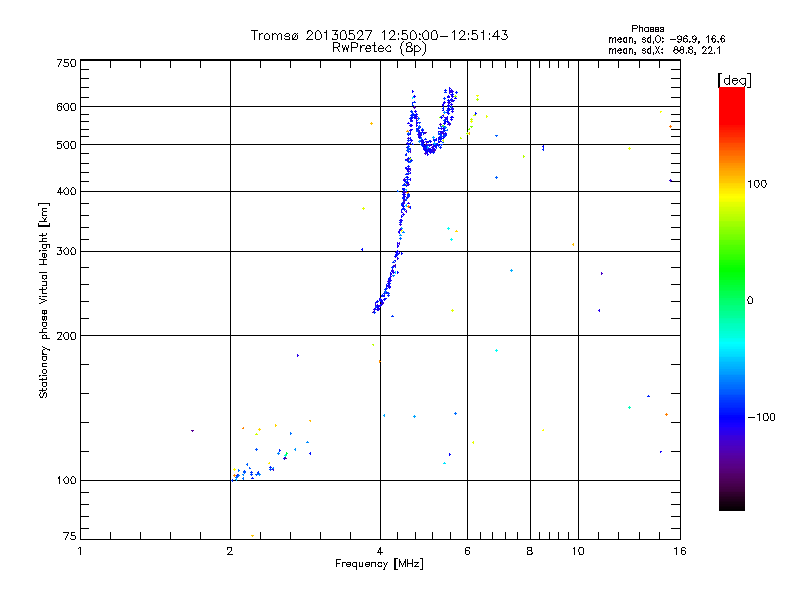Click y-axis tick label '75'
This screenshot has width=800, height=600.
[x=70, y=536]
